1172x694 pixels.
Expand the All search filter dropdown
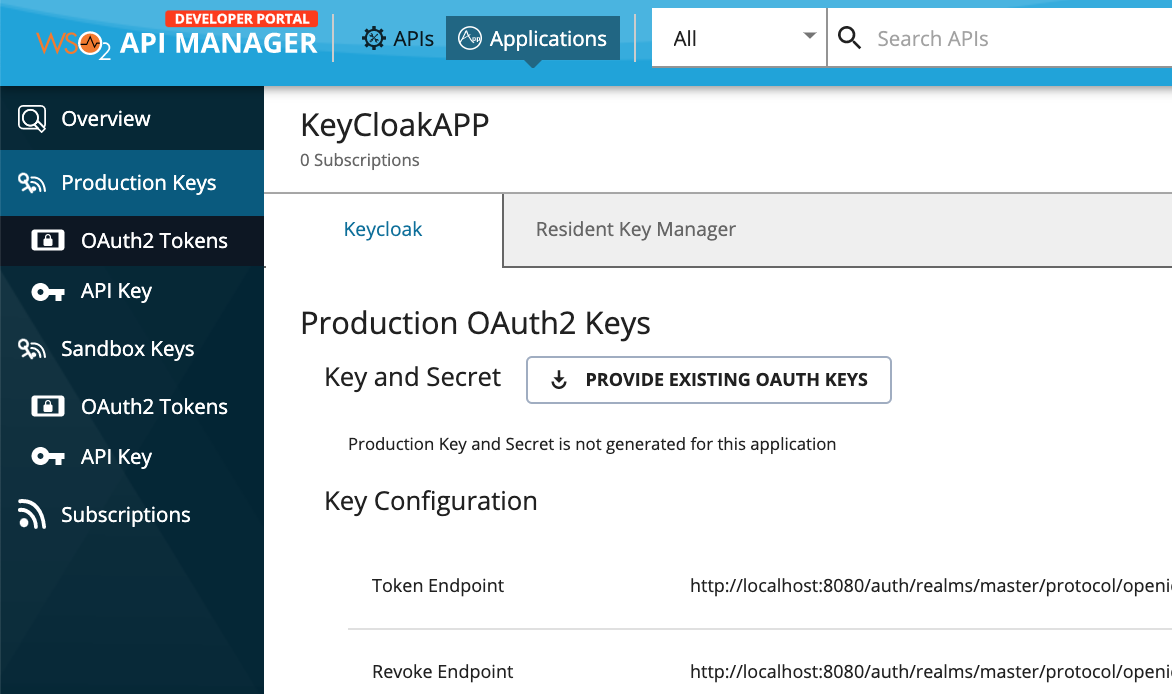pyautogui.click(x=739, y=38)
